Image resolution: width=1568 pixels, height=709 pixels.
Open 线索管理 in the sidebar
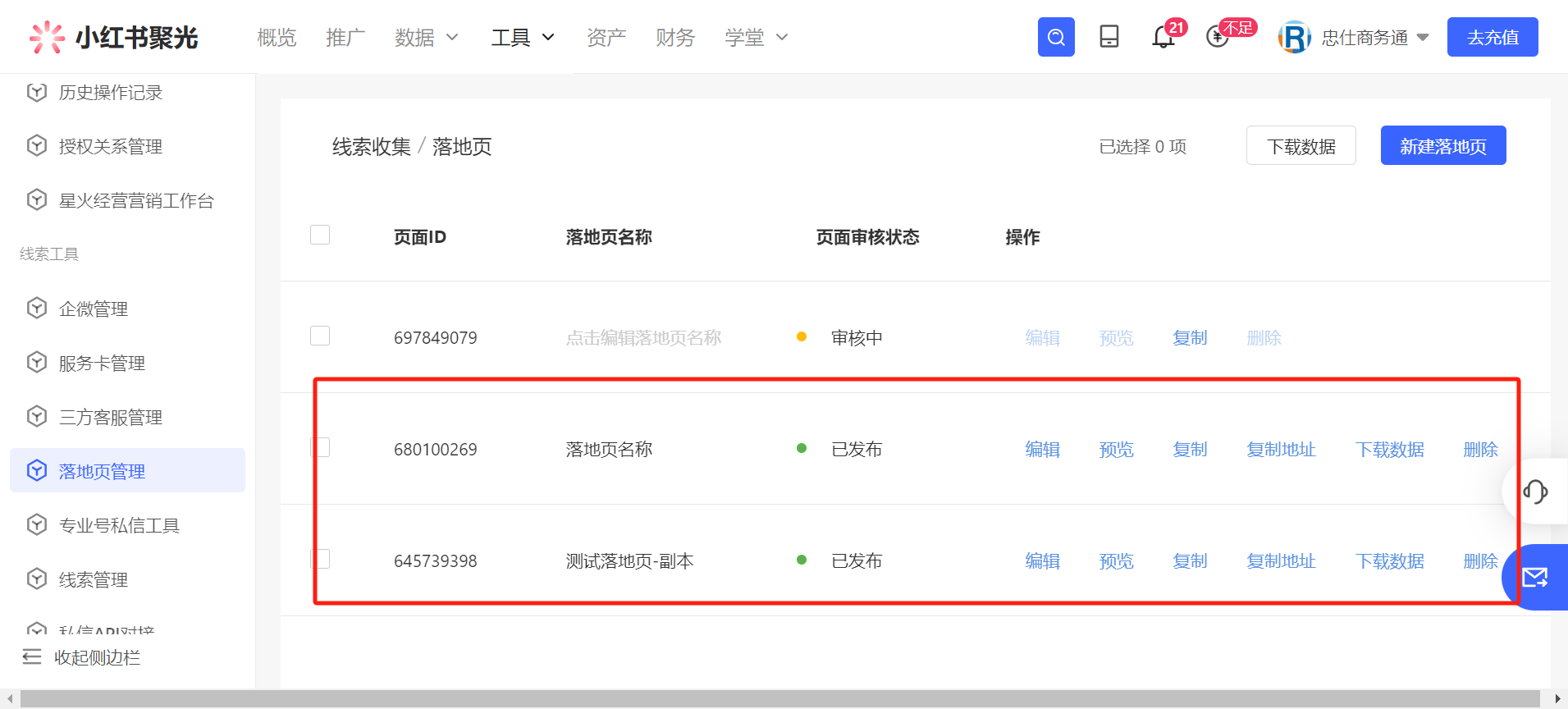(x=94, y=579)
